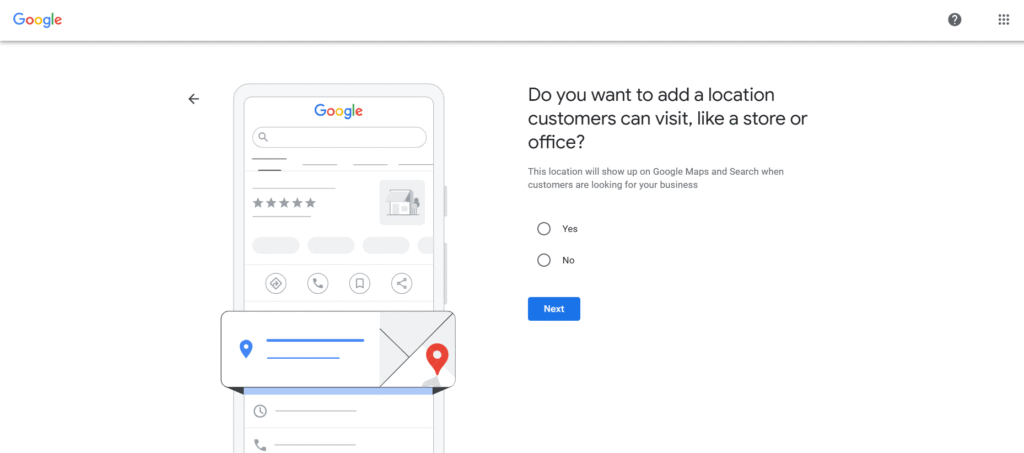The width and height of the screenshot is (1024, 453).
Task: Click the search bar in phone illustration
Action: (x=339, y=137)
